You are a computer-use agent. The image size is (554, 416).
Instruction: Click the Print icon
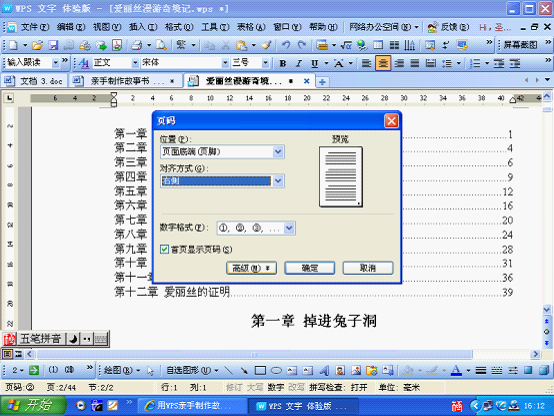click(x=137, y=45)
